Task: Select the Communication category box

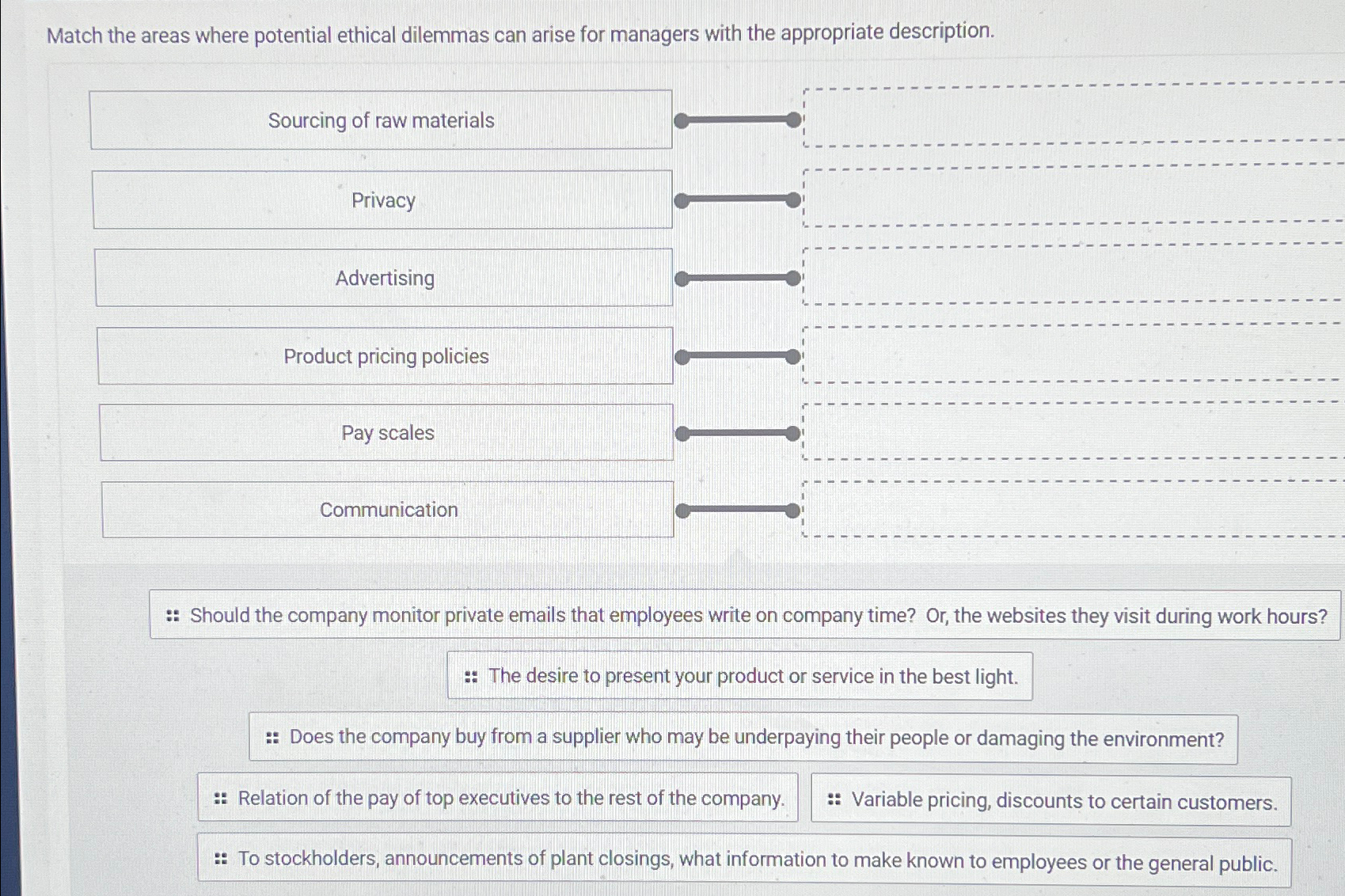Action: click(x=388, y=510)
